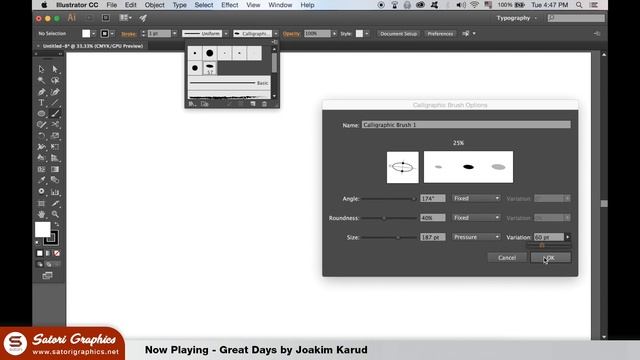This screenshot has height=360, width=640.
Task: Select the Eyedropper tool
Action: coord(41,180)
